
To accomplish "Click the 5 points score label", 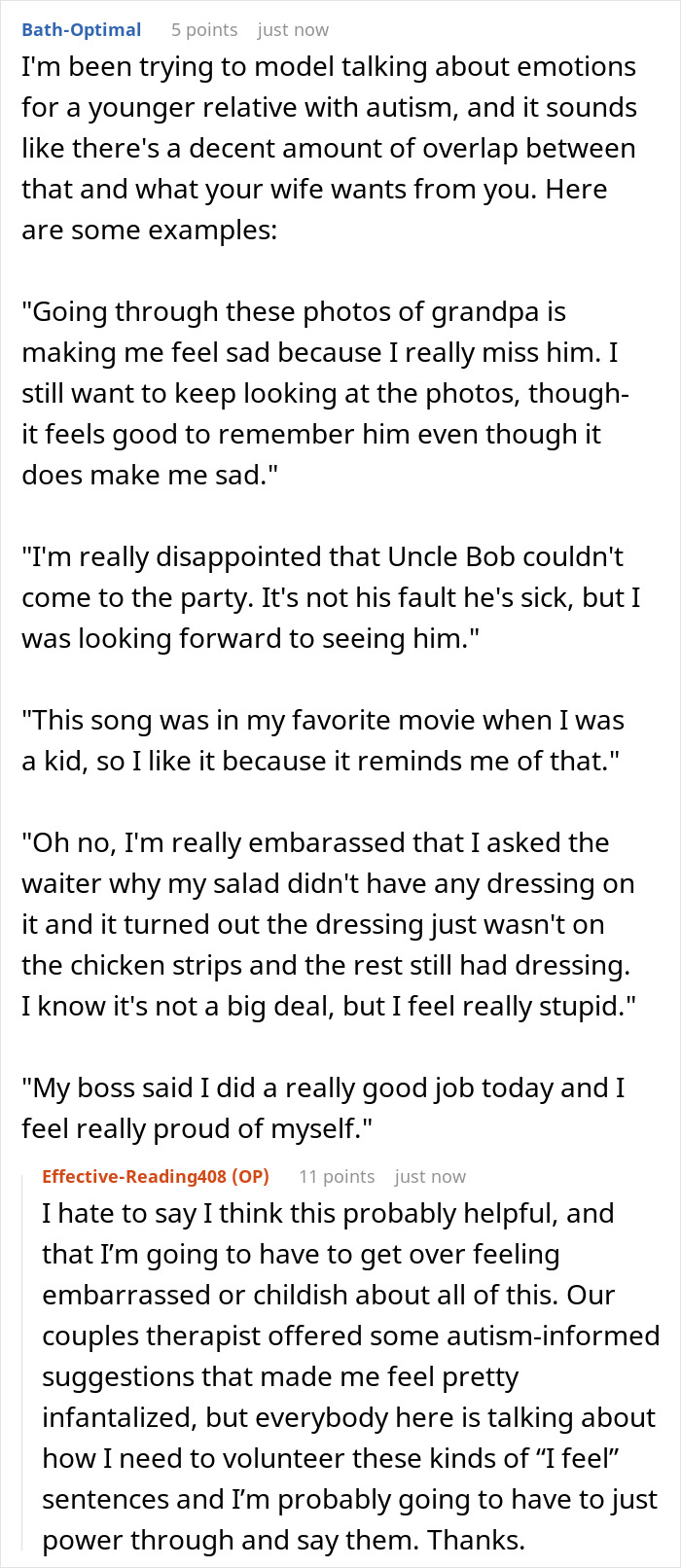I will 204,29.
